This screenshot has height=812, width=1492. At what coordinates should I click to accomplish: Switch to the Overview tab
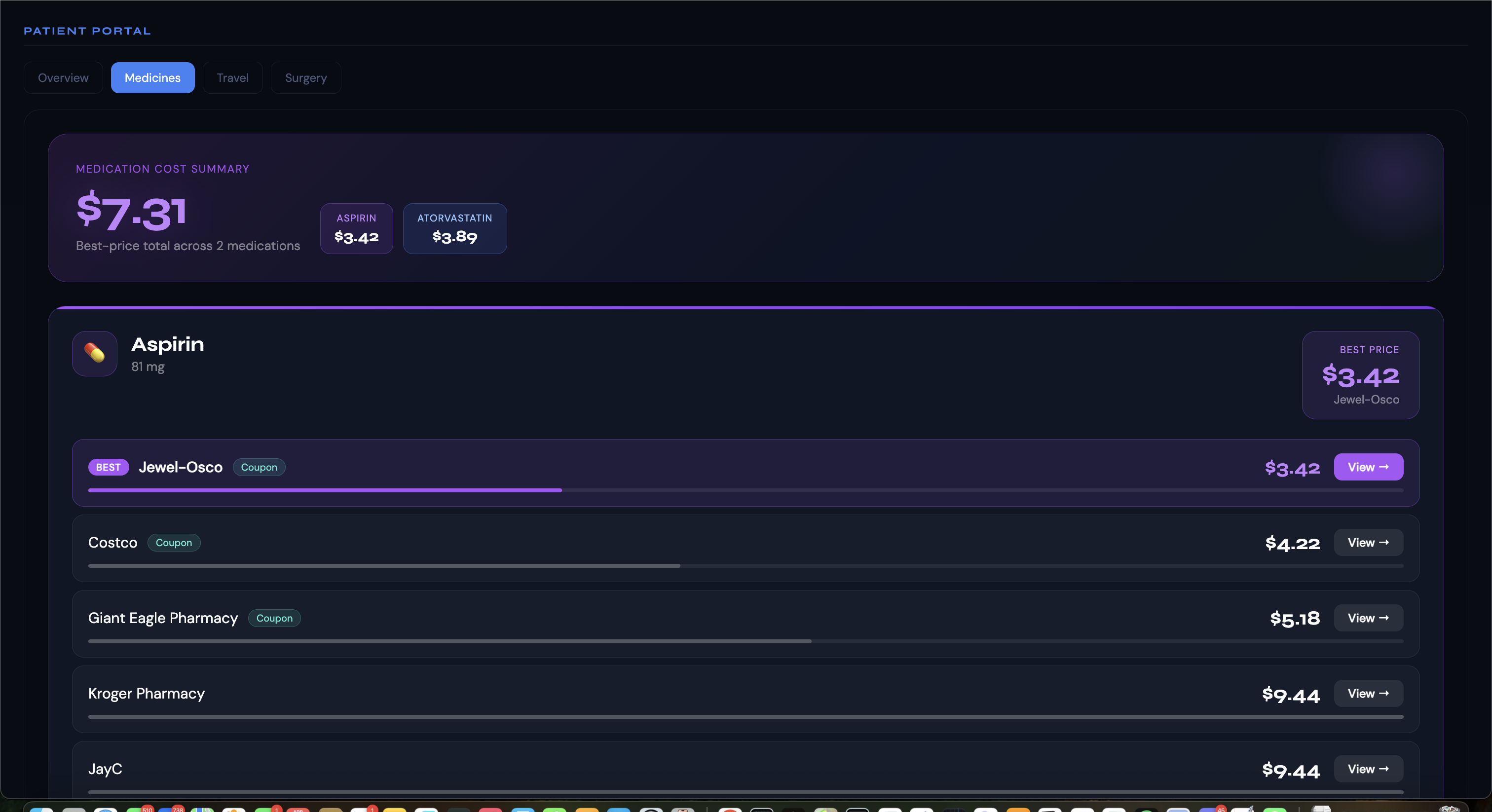(x=63, y=77)
